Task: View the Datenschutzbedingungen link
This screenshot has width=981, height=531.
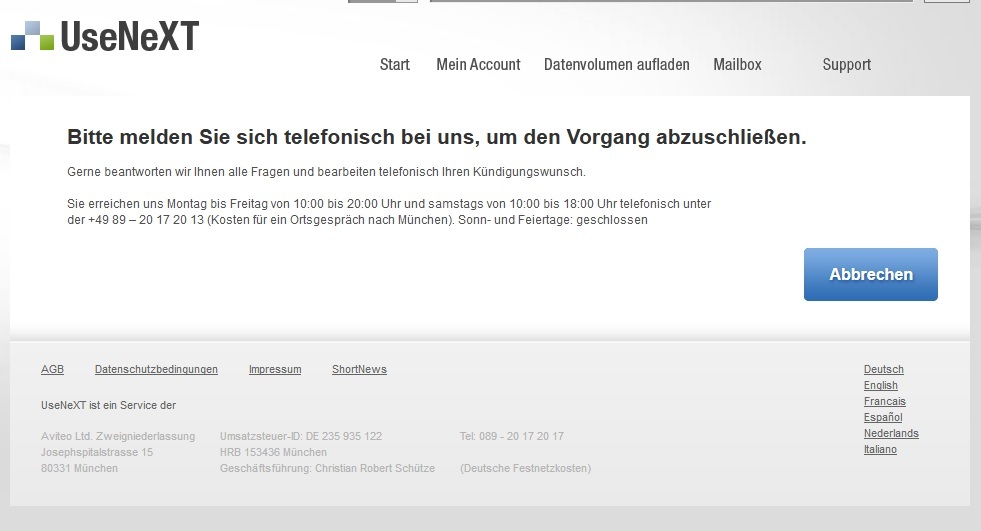Action: [156, 369]
